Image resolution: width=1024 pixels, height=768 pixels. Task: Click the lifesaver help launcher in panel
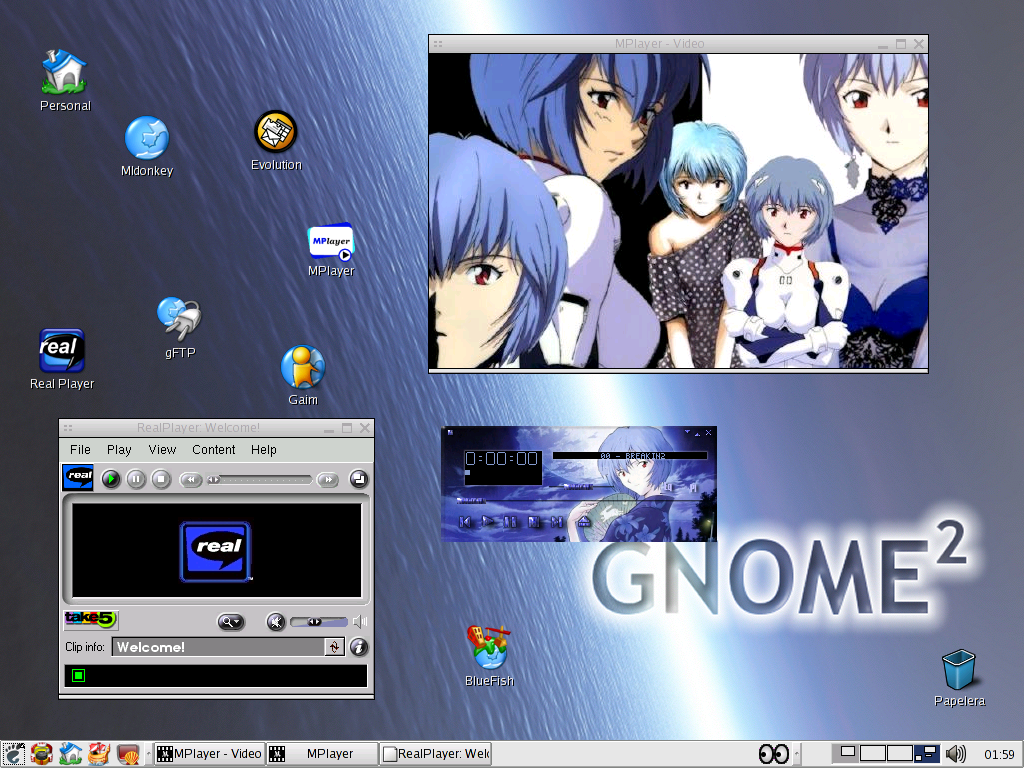click(42, 754)
